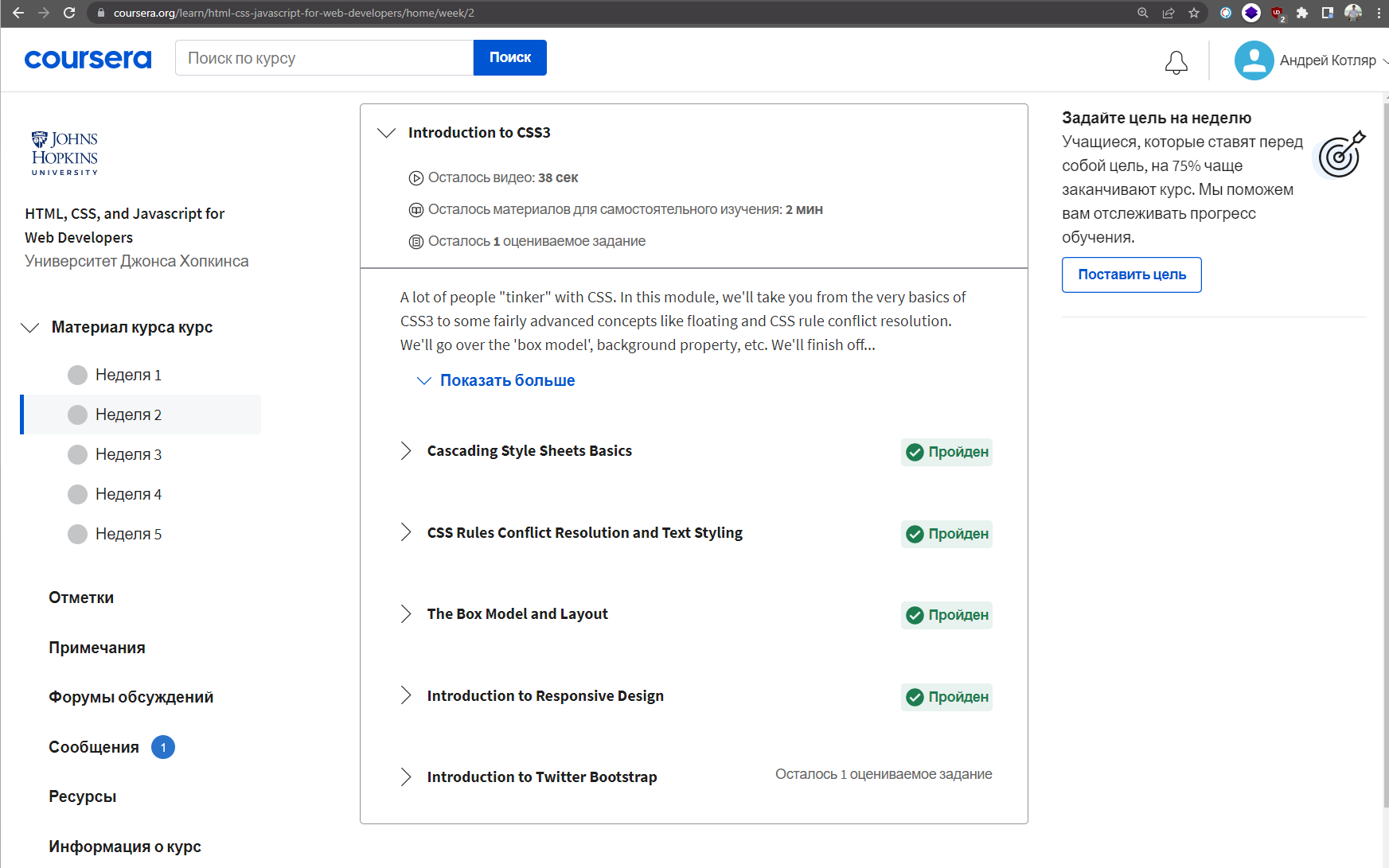Open Ресурсы page
The image size is (1389, 868).
click(x=83, y=796)
